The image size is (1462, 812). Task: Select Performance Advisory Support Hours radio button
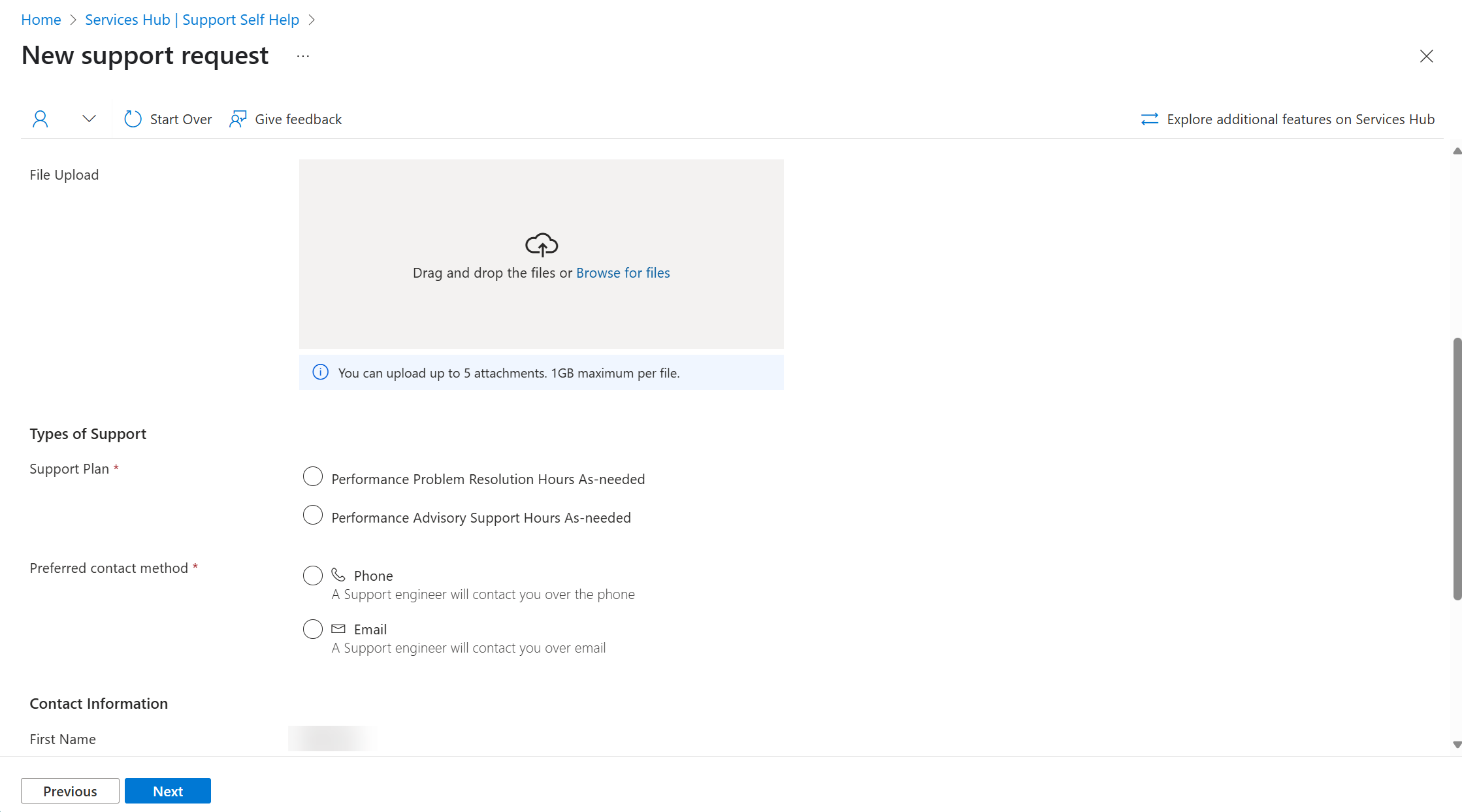point(312,516)
